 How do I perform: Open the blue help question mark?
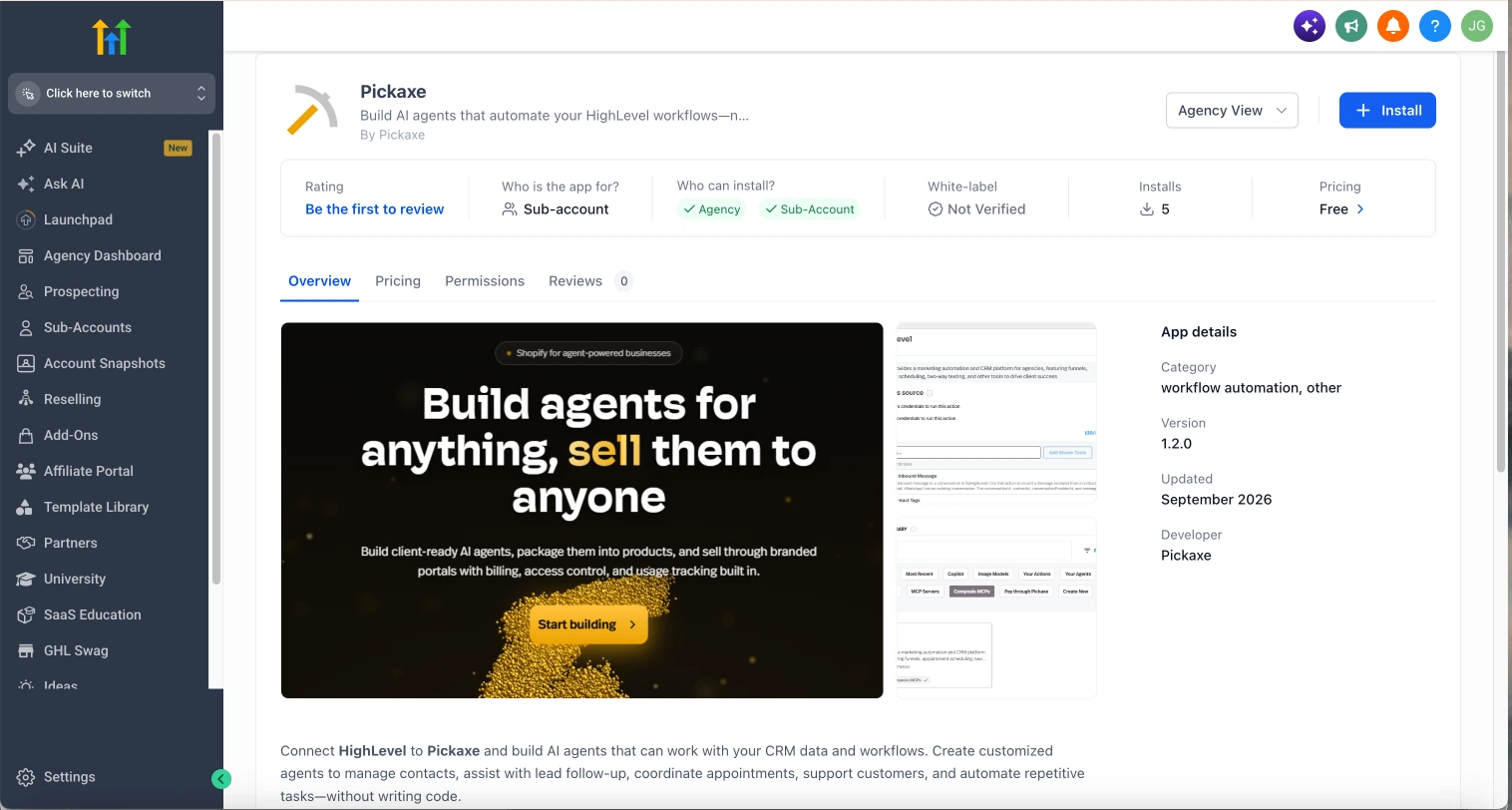(1435, 26)
